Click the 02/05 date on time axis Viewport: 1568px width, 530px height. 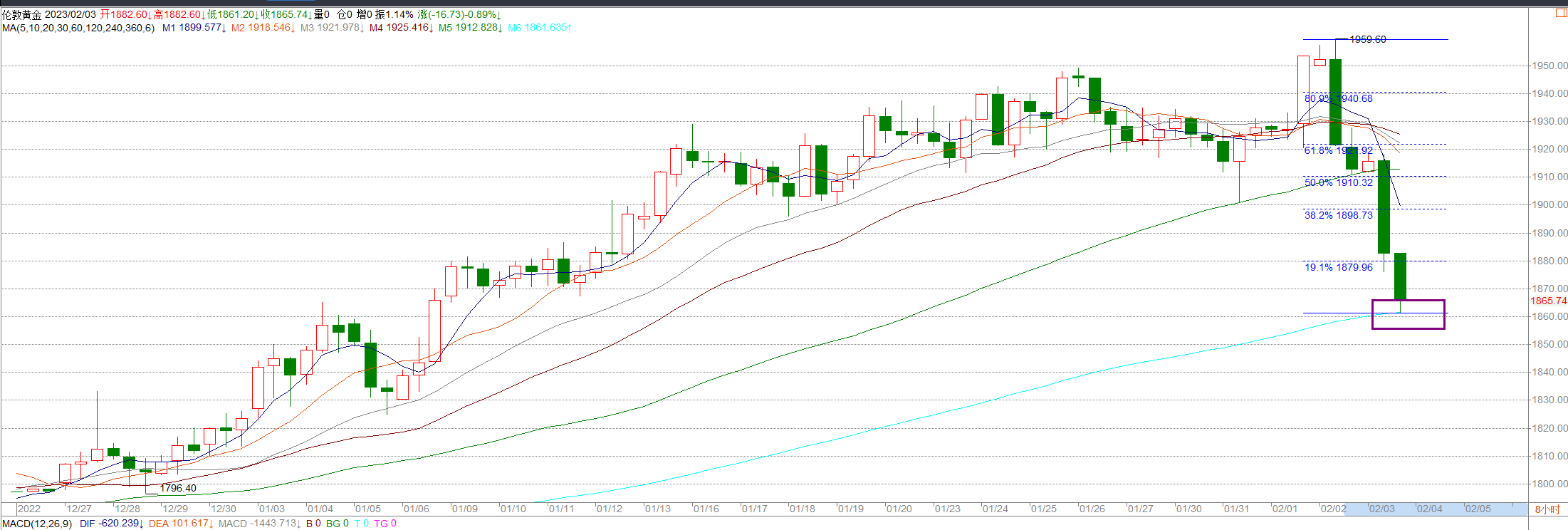pos(1478,509)
